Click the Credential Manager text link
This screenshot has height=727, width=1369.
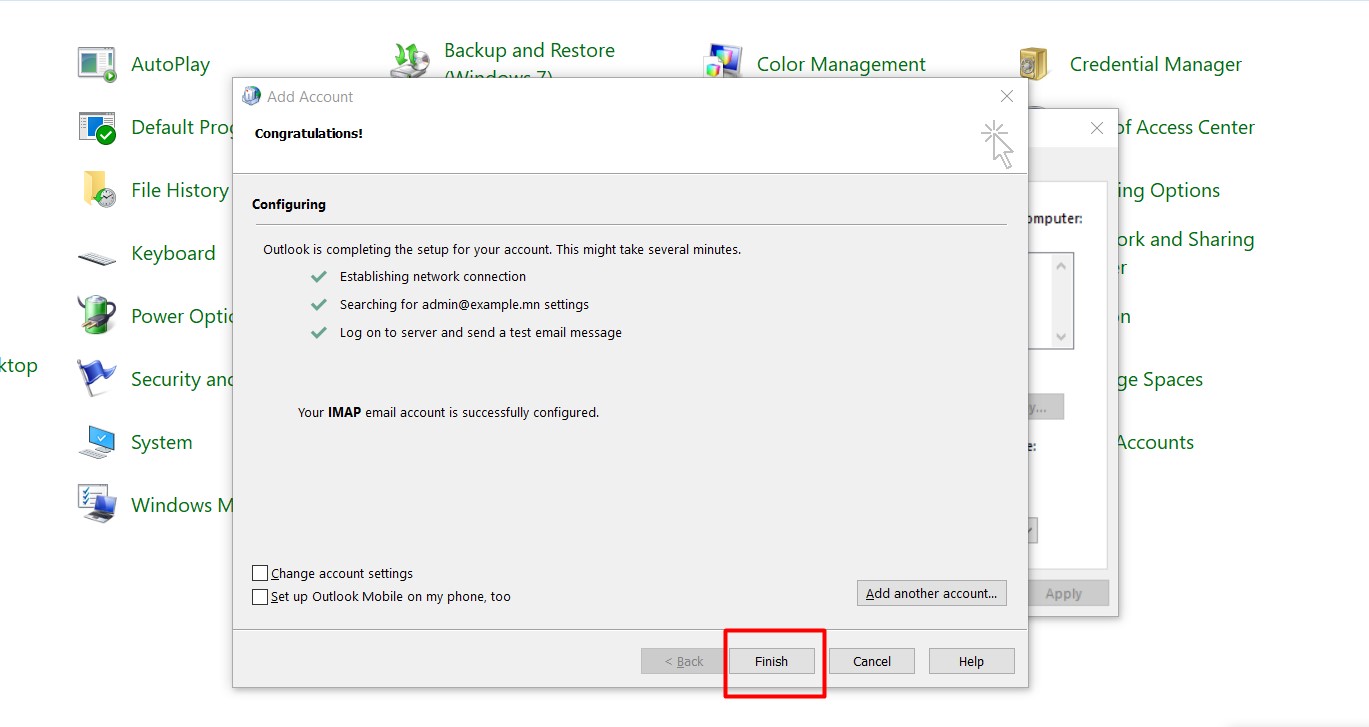(x=1155, y=64)
